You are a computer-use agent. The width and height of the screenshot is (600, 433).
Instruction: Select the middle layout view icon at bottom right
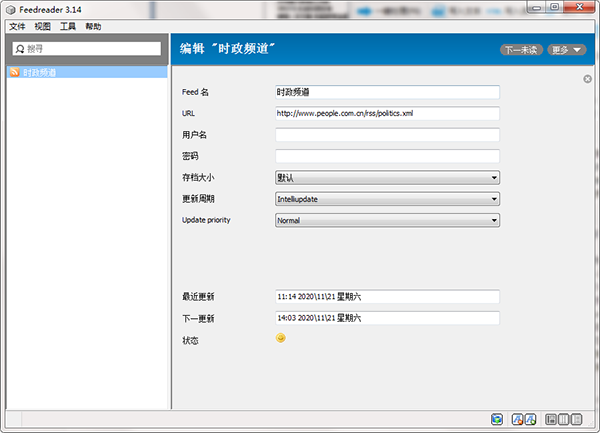563,419
